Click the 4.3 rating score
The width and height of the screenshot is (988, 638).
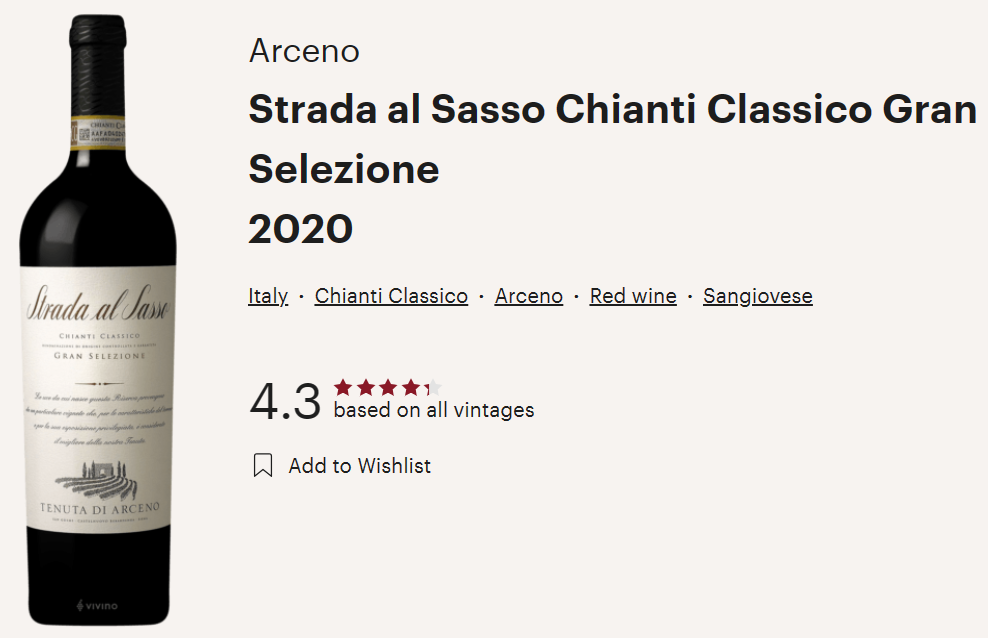tap(285, 401)
